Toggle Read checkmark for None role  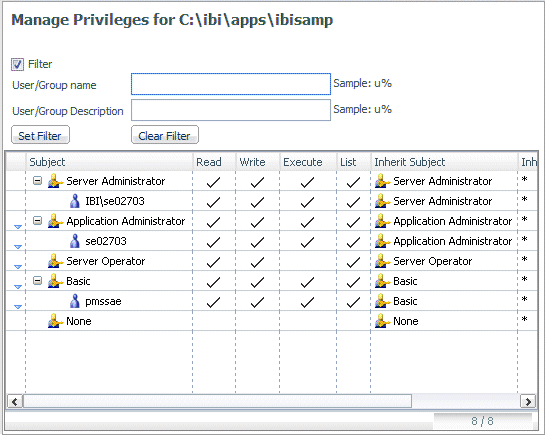pyautogui.click(x=213, y=321)
